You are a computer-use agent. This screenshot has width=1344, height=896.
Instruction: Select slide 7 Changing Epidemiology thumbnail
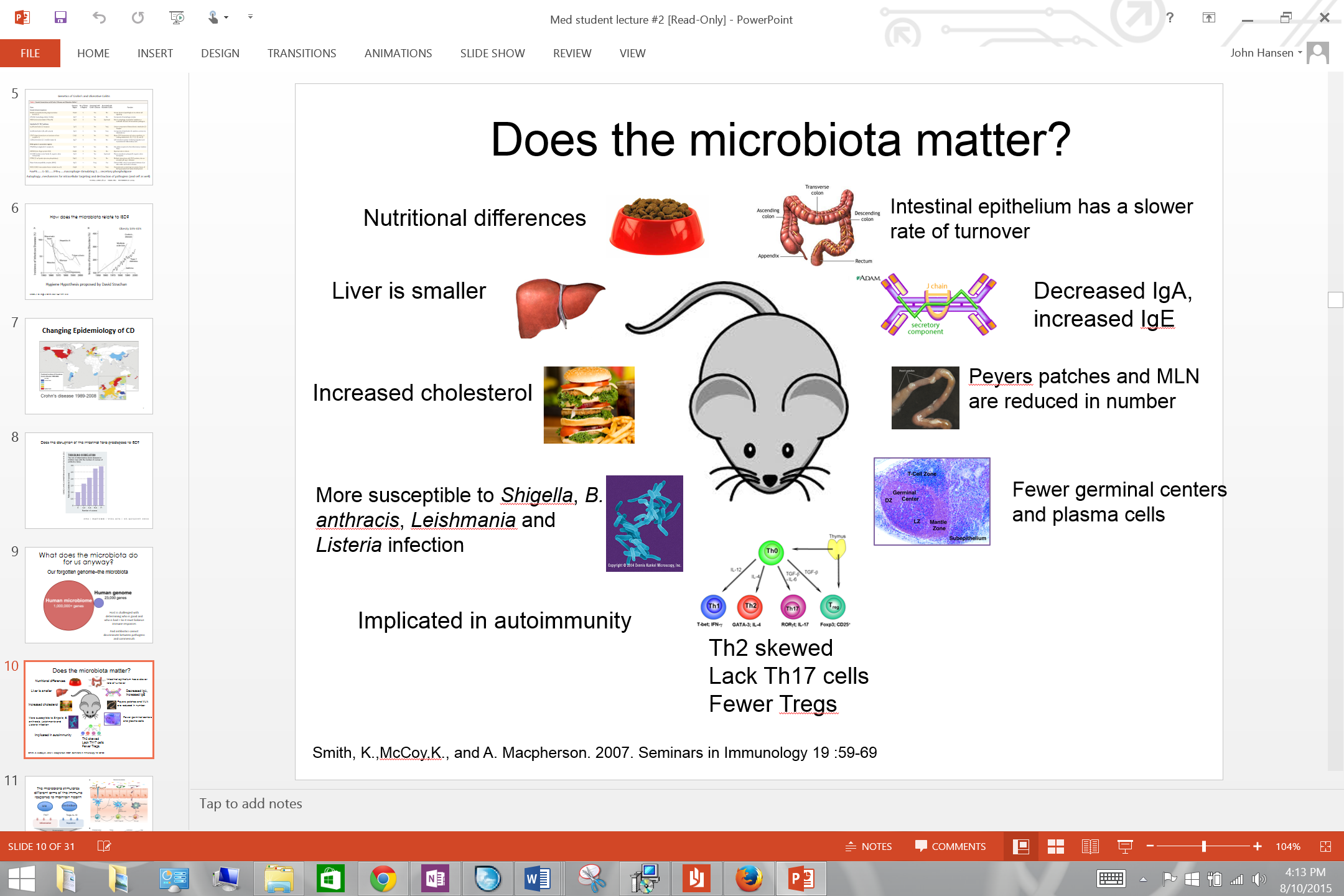(89, 366)
